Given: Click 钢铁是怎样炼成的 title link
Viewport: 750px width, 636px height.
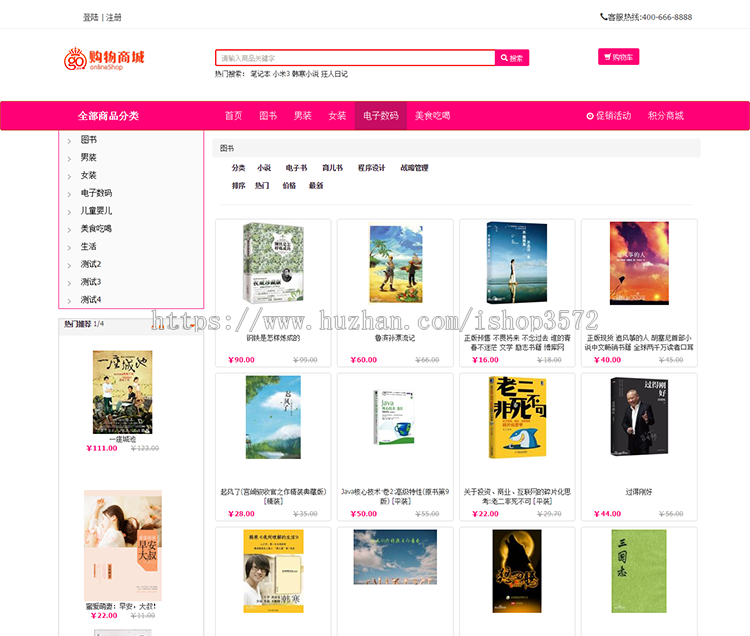Looking at the screenshot, I should [273, 338].
